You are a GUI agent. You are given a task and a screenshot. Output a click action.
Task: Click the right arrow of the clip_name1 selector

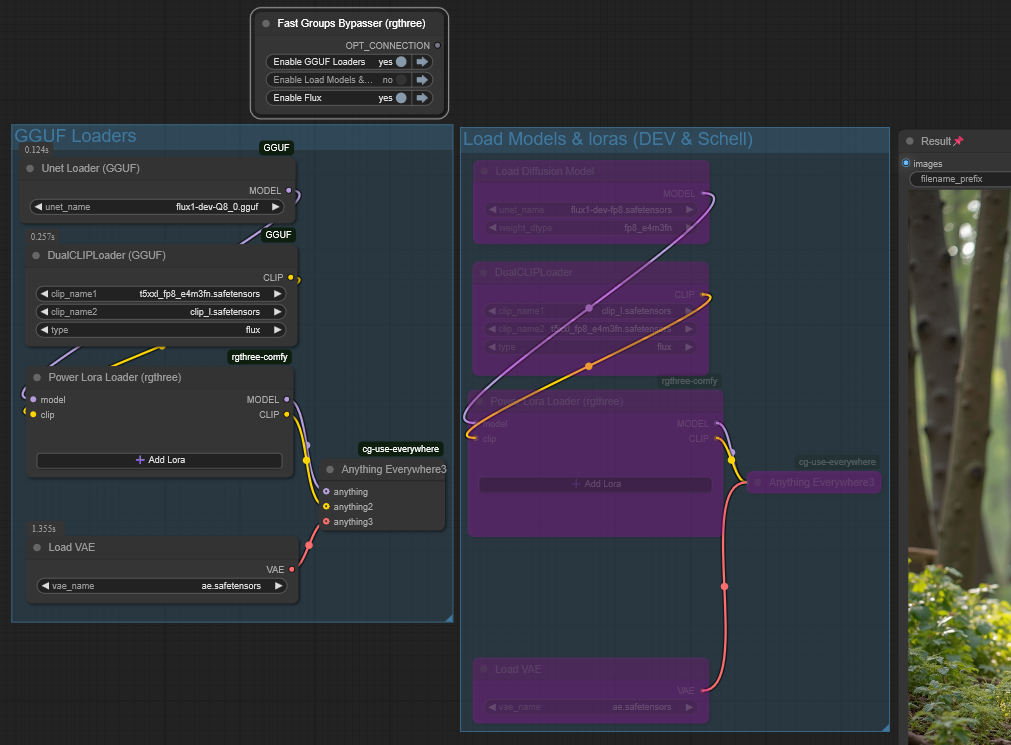(x=277, y=294)
